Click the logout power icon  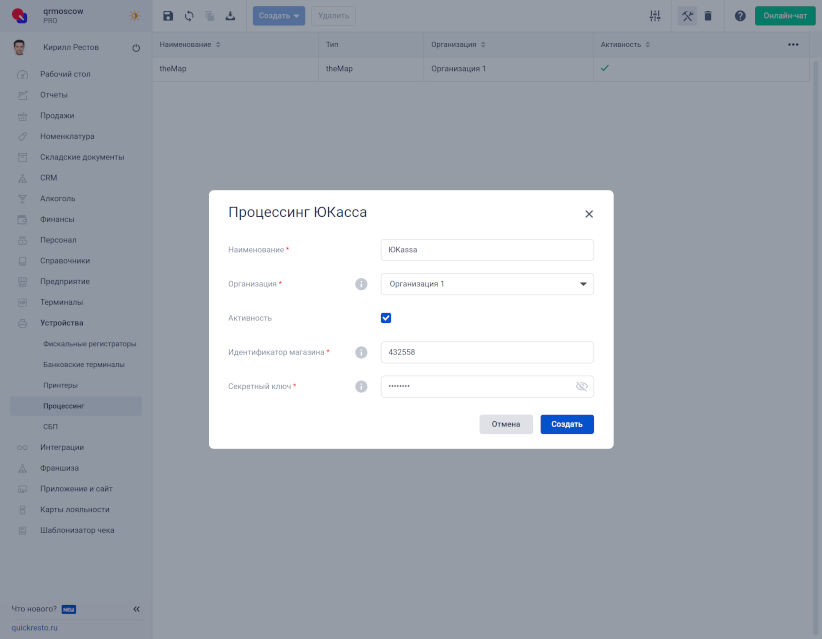[136, 48]
